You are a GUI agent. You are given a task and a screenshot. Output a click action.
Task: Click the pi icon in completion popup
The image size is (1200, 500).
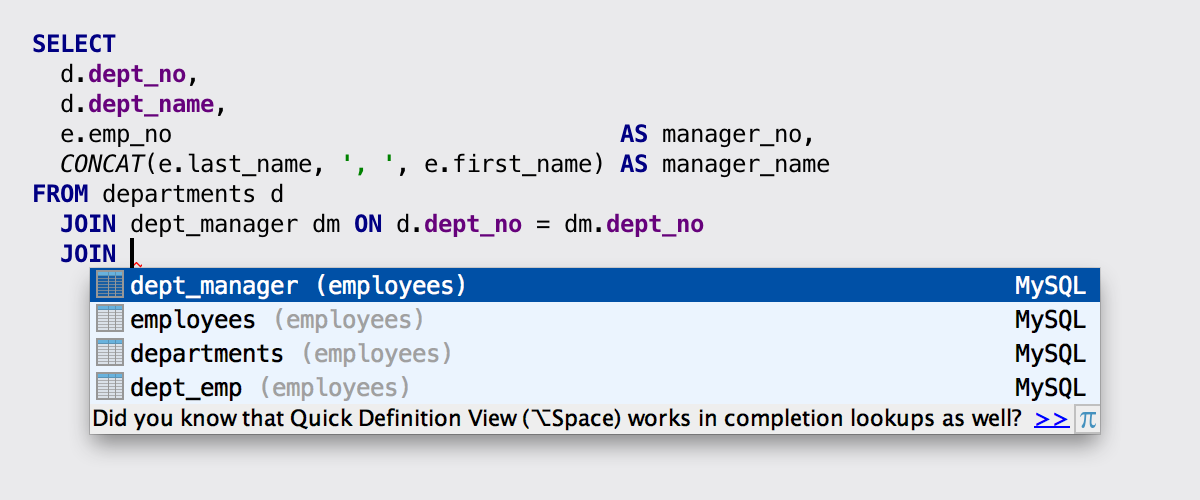(1087, 419)
